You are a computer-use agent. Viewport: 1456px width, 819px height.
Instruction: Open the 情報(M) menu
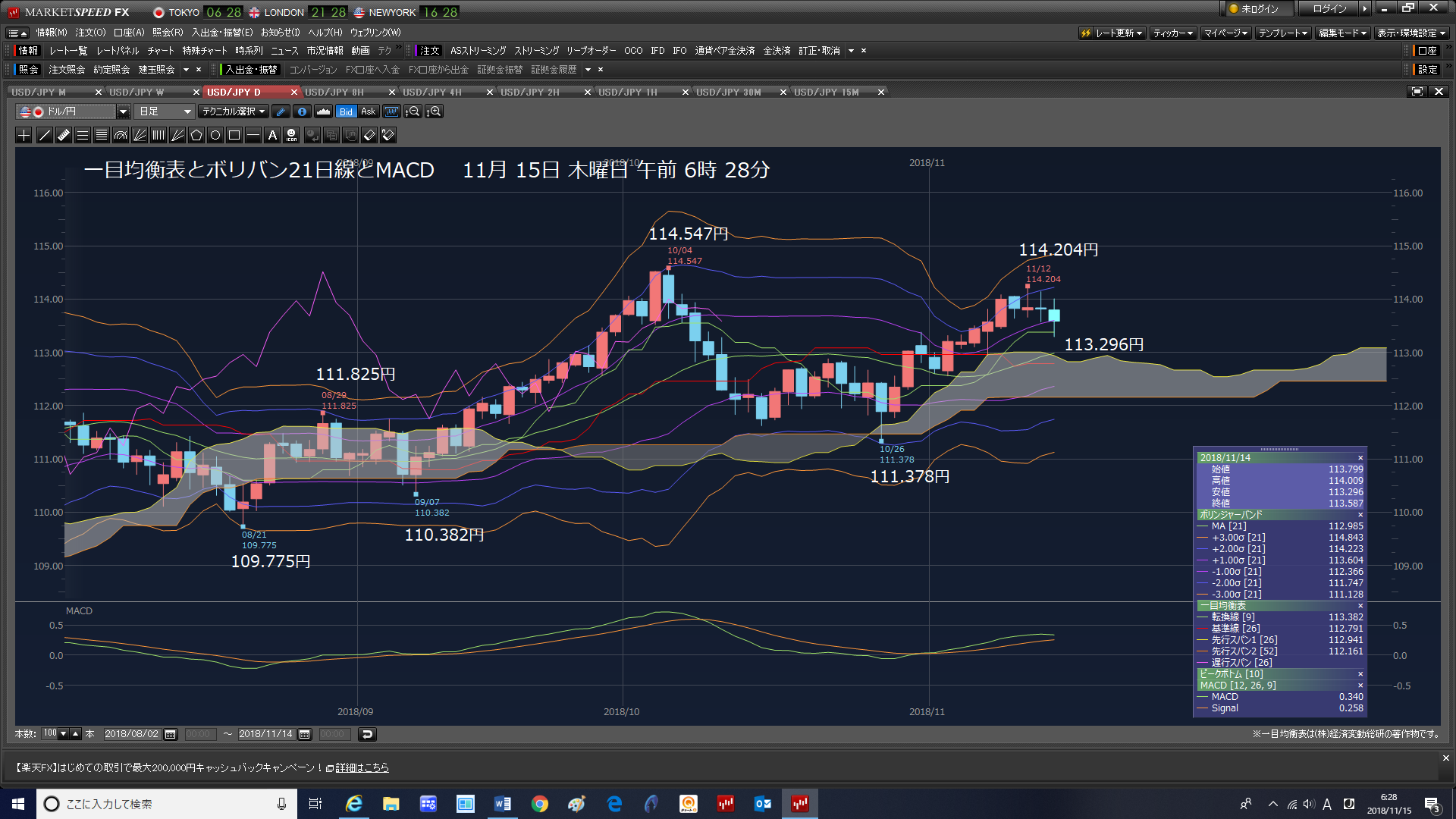pyautogui.click(x=52, y=33)
